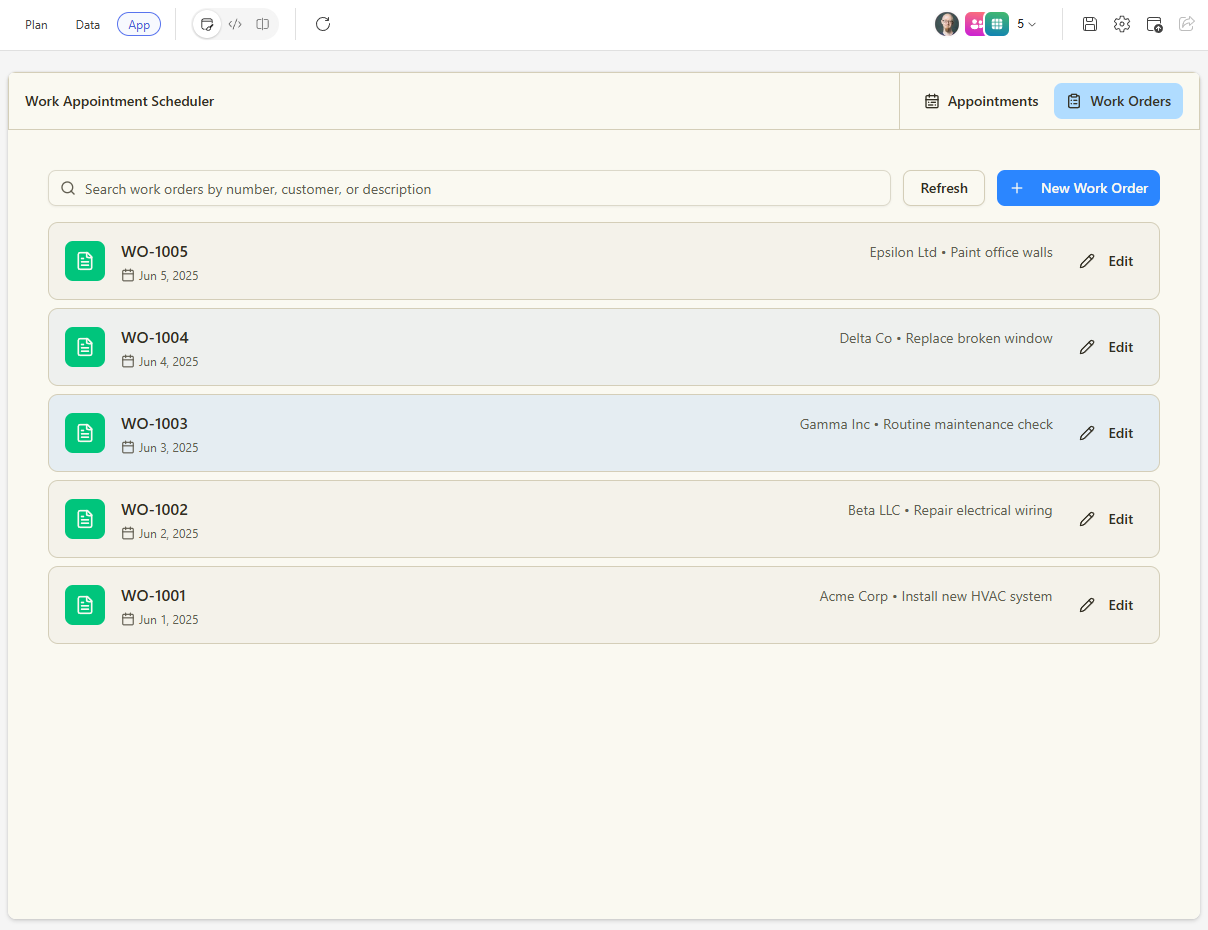The image size is (1208, 930).
Task: Click pencil edit icon for WO-1003
Action: pos(1087,433)
